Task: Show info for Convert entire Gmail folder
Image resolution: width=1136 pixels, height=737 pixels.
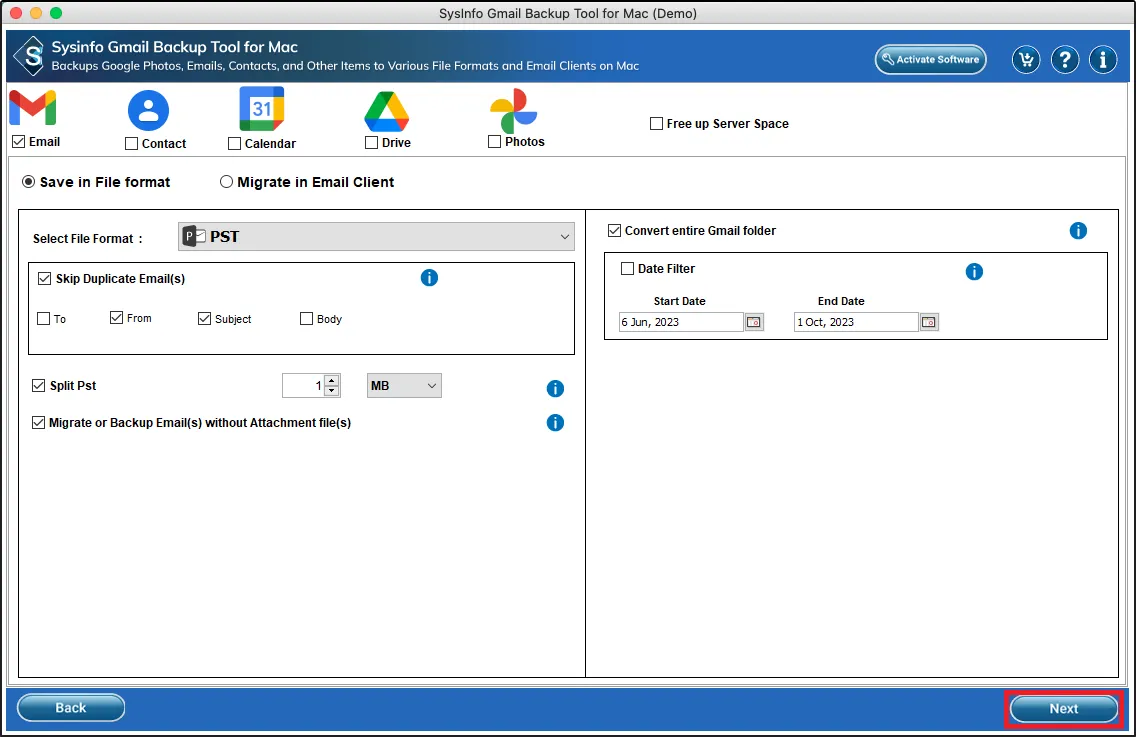Action: 1078,231
